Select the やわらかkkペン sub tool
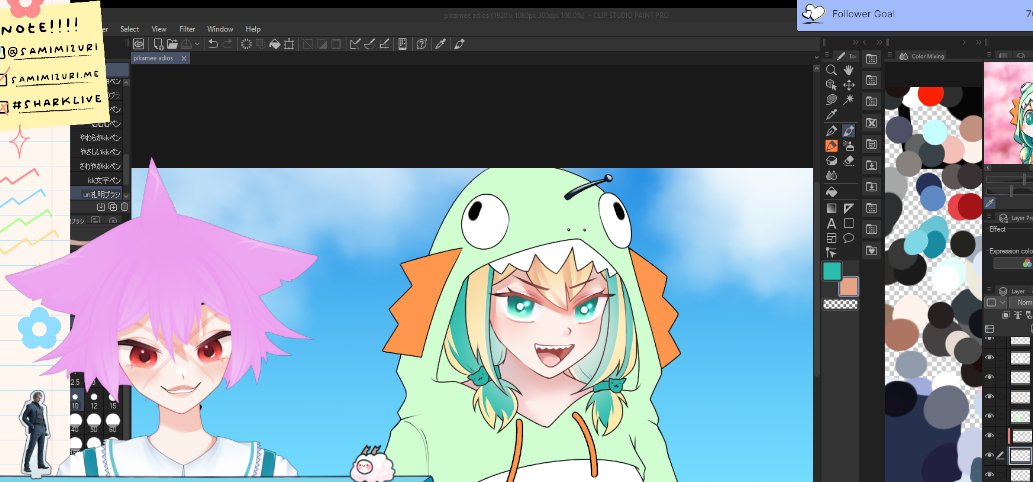This screenshot has width=1033, height=482. 98,138
